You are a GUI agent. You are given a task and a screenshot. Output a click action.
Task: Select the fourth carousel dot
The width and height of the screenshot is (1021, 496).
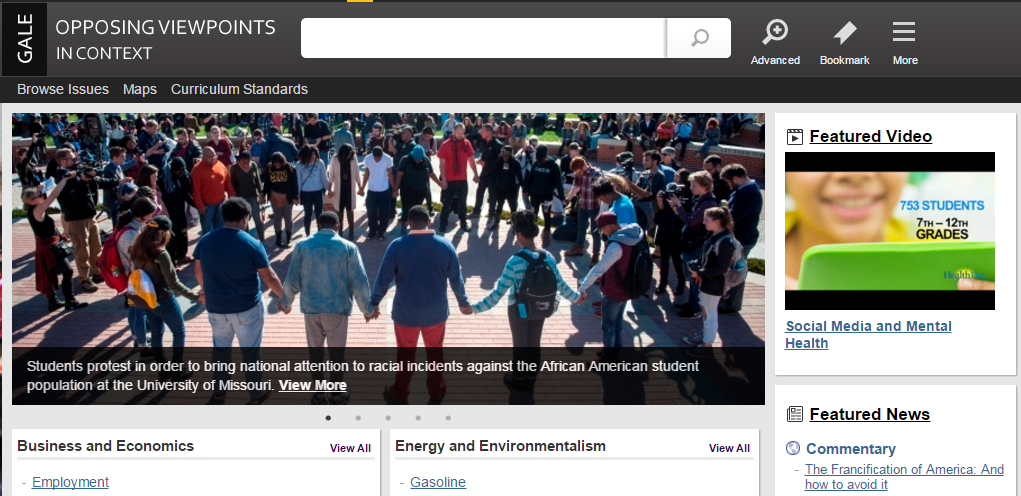[x=418, y=418]
